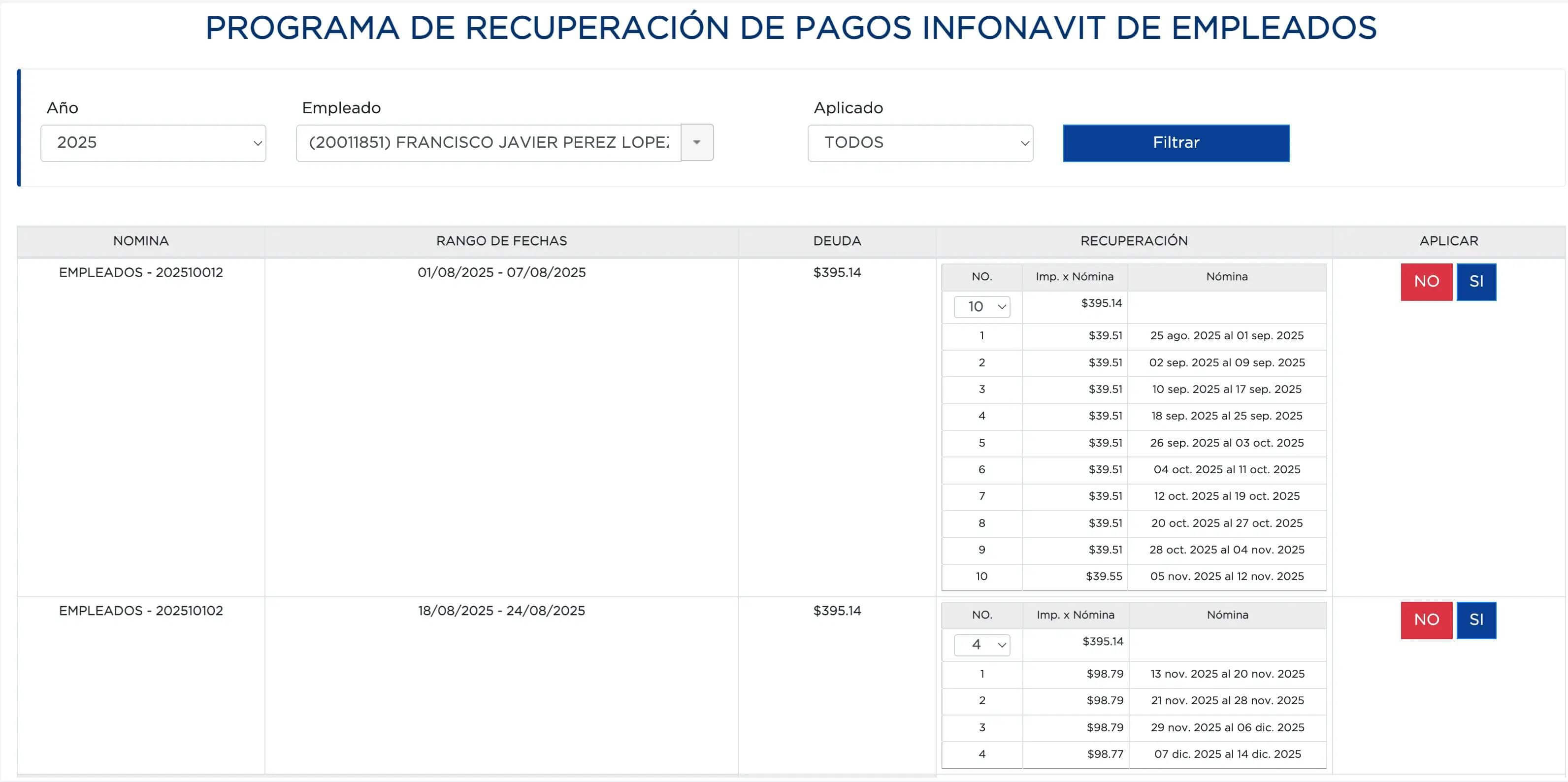This screenshot has width=1568, height=782.
Task: Click the Empleado name input field
Action: click(x=488, y=143)
